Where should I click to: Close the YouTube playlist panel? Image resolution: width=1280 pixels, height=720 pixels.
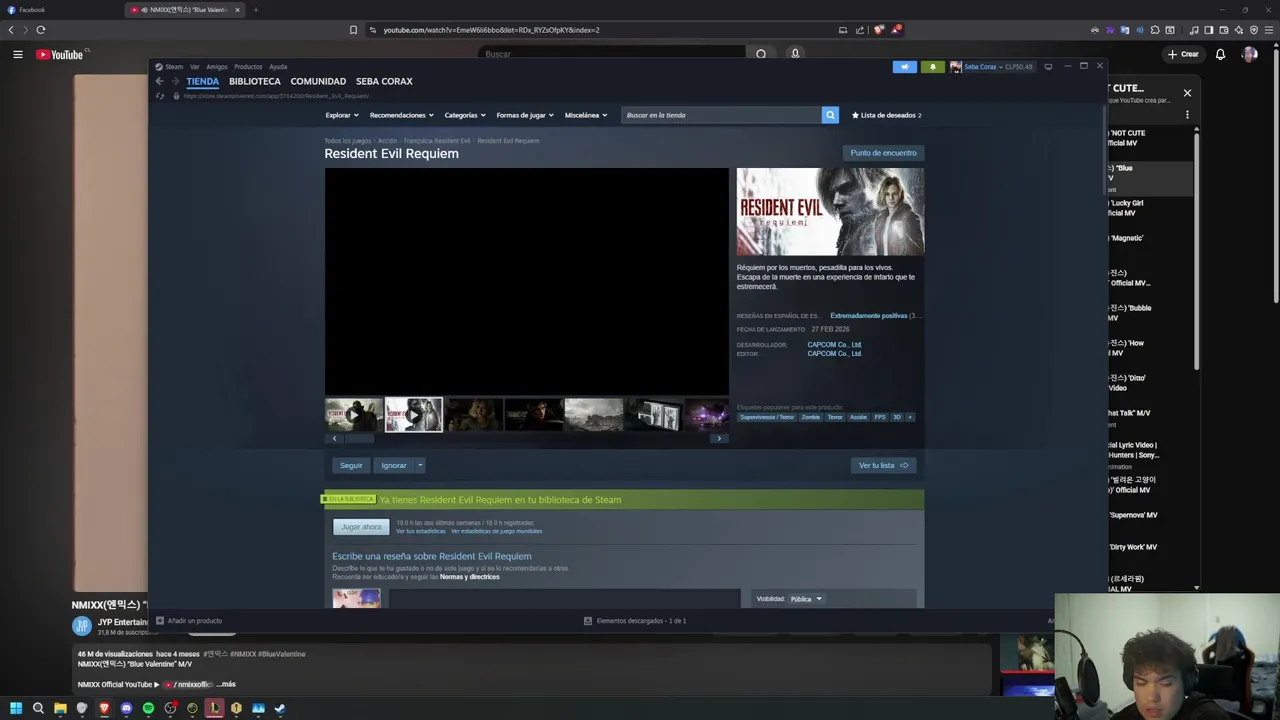(1187, 93)
